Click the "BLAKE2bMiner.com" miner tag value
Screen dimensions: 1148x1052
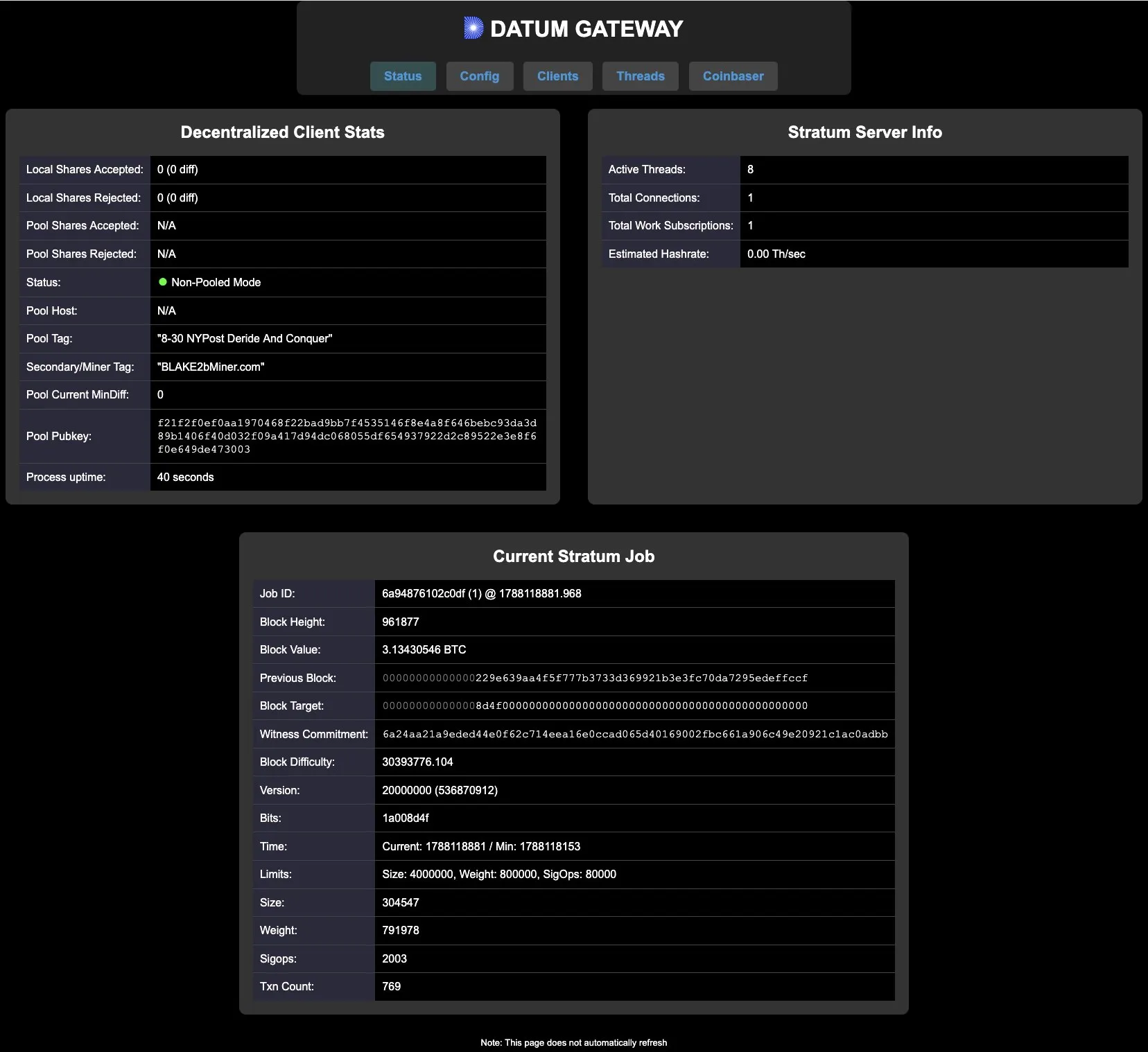[211, 367]
